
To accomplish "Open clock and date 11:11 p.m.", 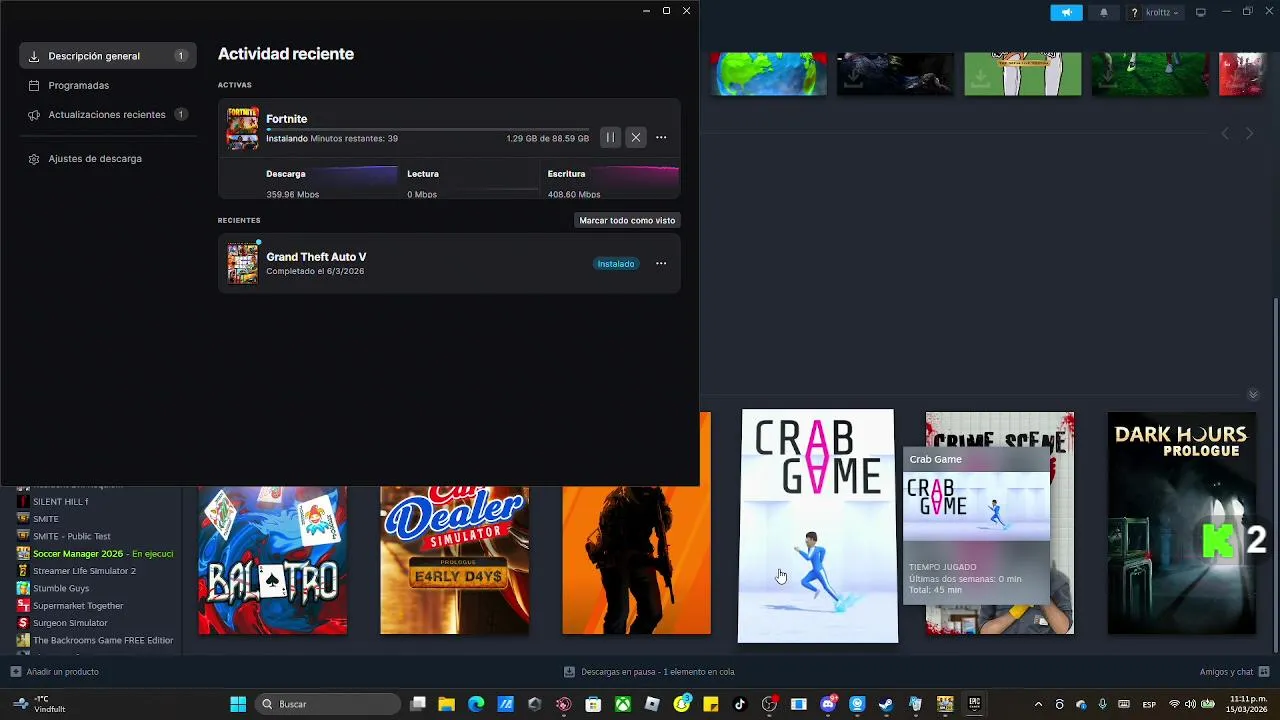I will (1248, 704).
